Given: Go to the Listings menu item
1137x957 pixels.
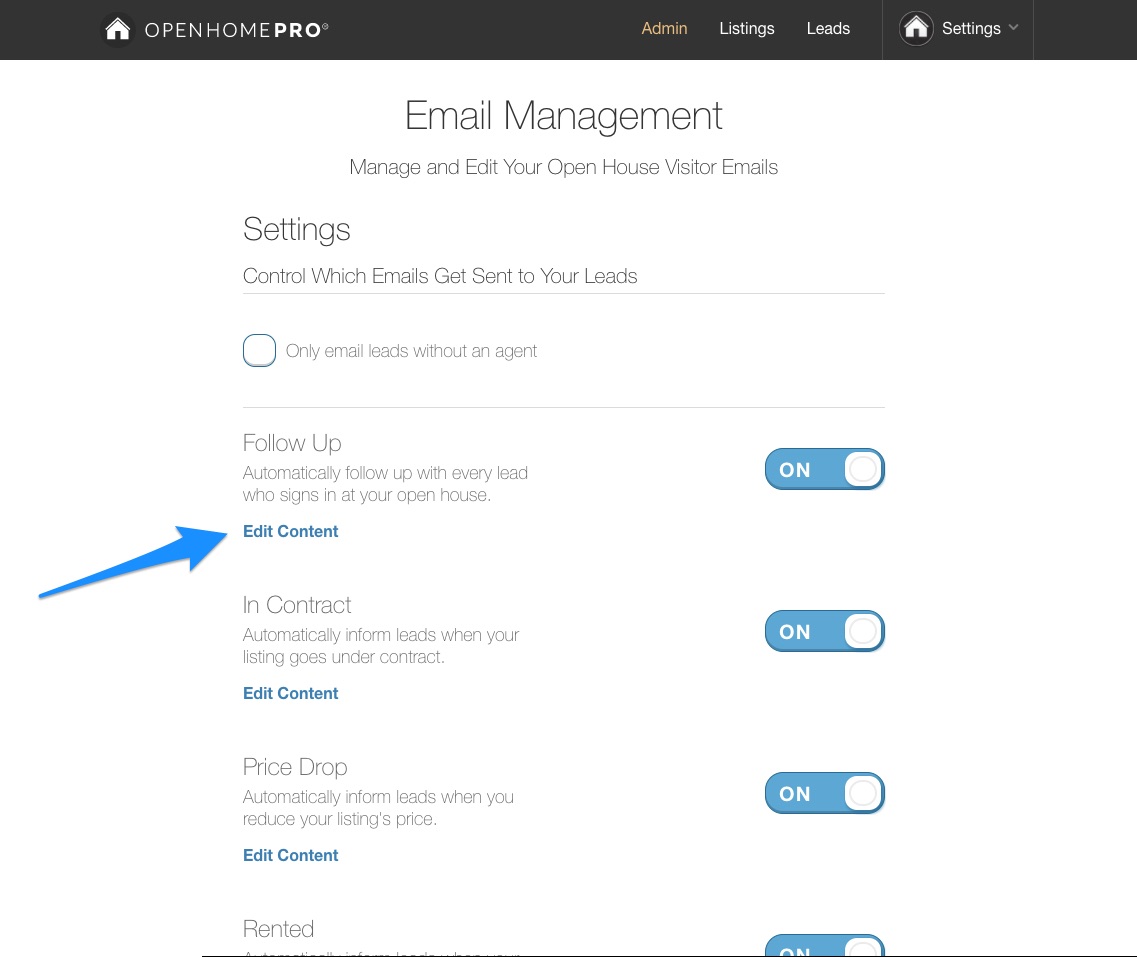Looking at the screenshot, I should [x=747, y=28].
